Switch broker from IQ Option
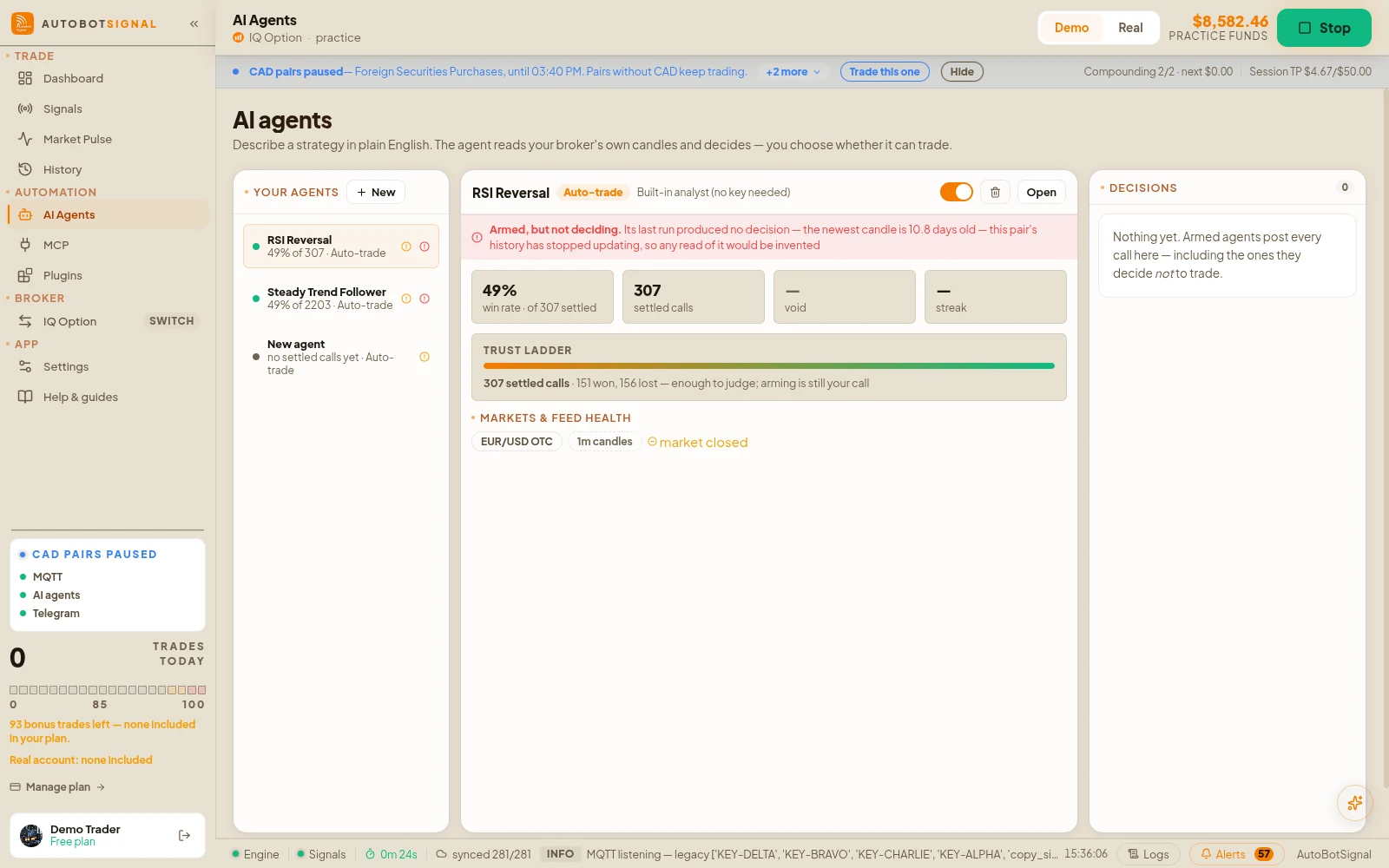This screenshot has width=1389, height=868. click(171, 321)
